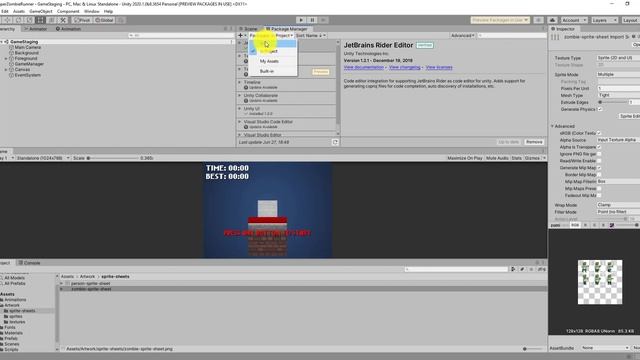This screenshot has width=640, height=360.
Task: Open View changelog link
Action: [404, 67]
